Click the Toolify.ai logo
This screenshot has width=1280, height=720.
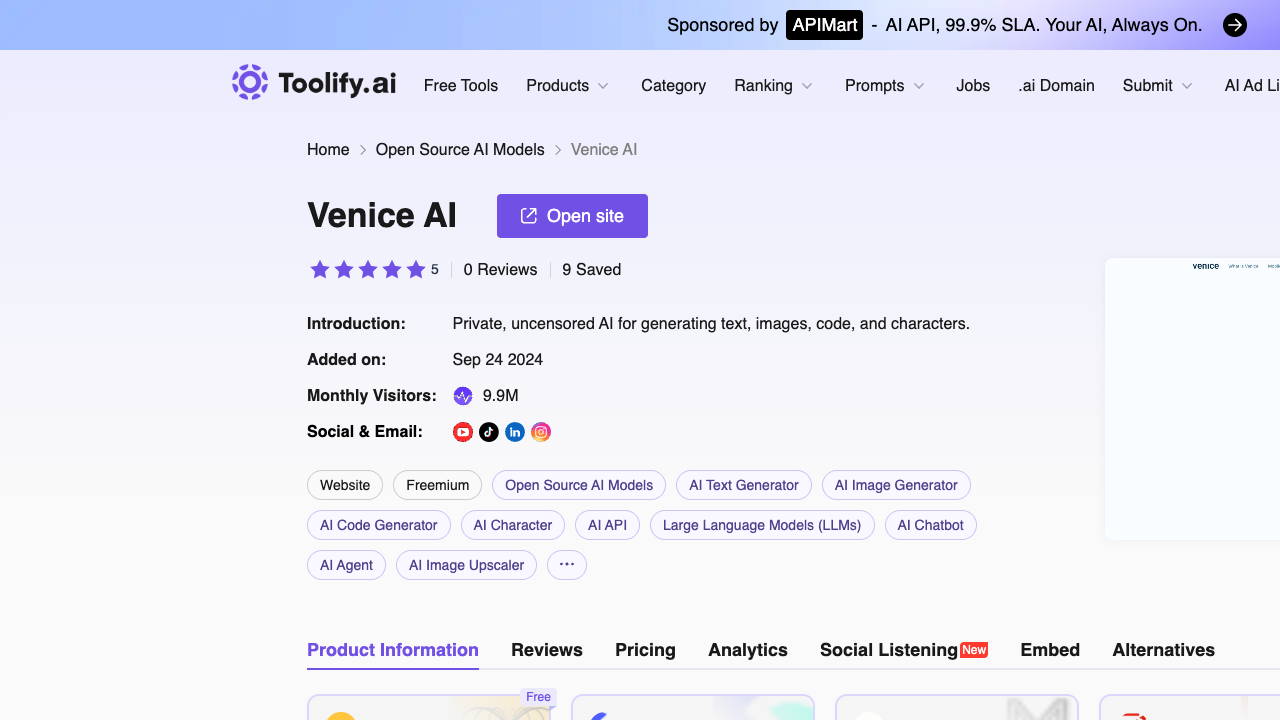tap(314, 83)
